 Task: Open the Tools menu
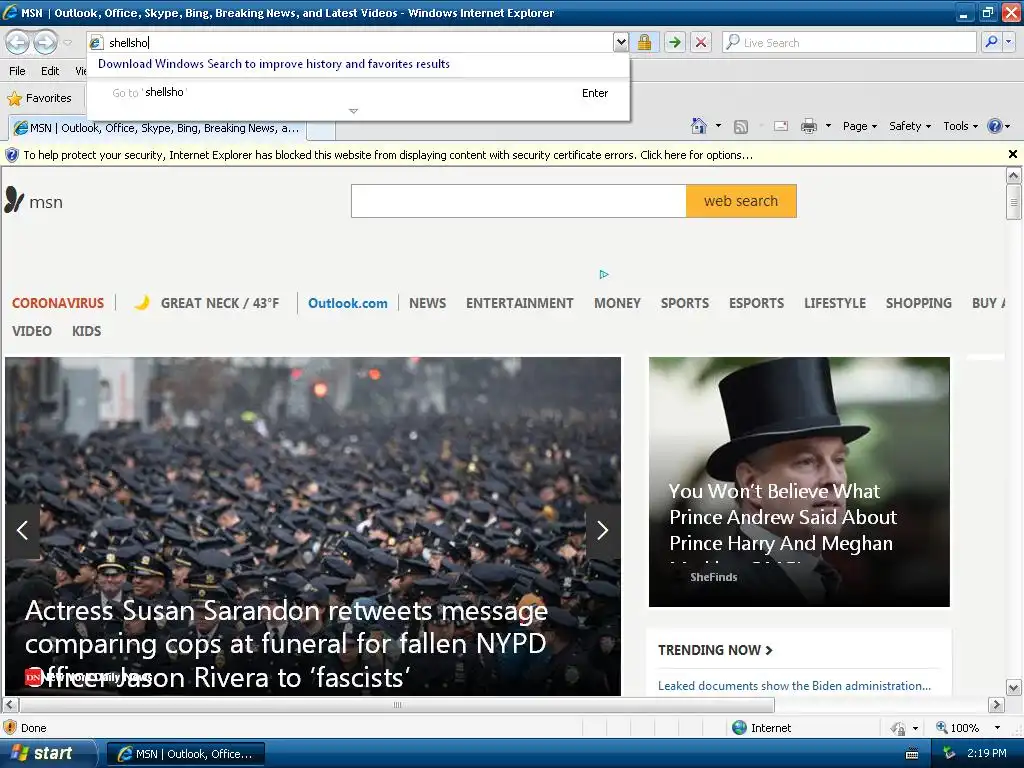pyautogui.click(x=960, y=126)
